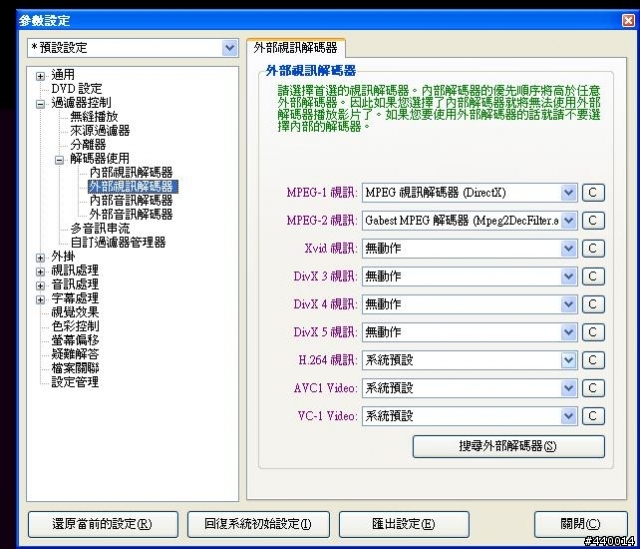Select 來源過濾器 in the tree
The height and width of the screenshot is (549, 640).
click(100, 131)
